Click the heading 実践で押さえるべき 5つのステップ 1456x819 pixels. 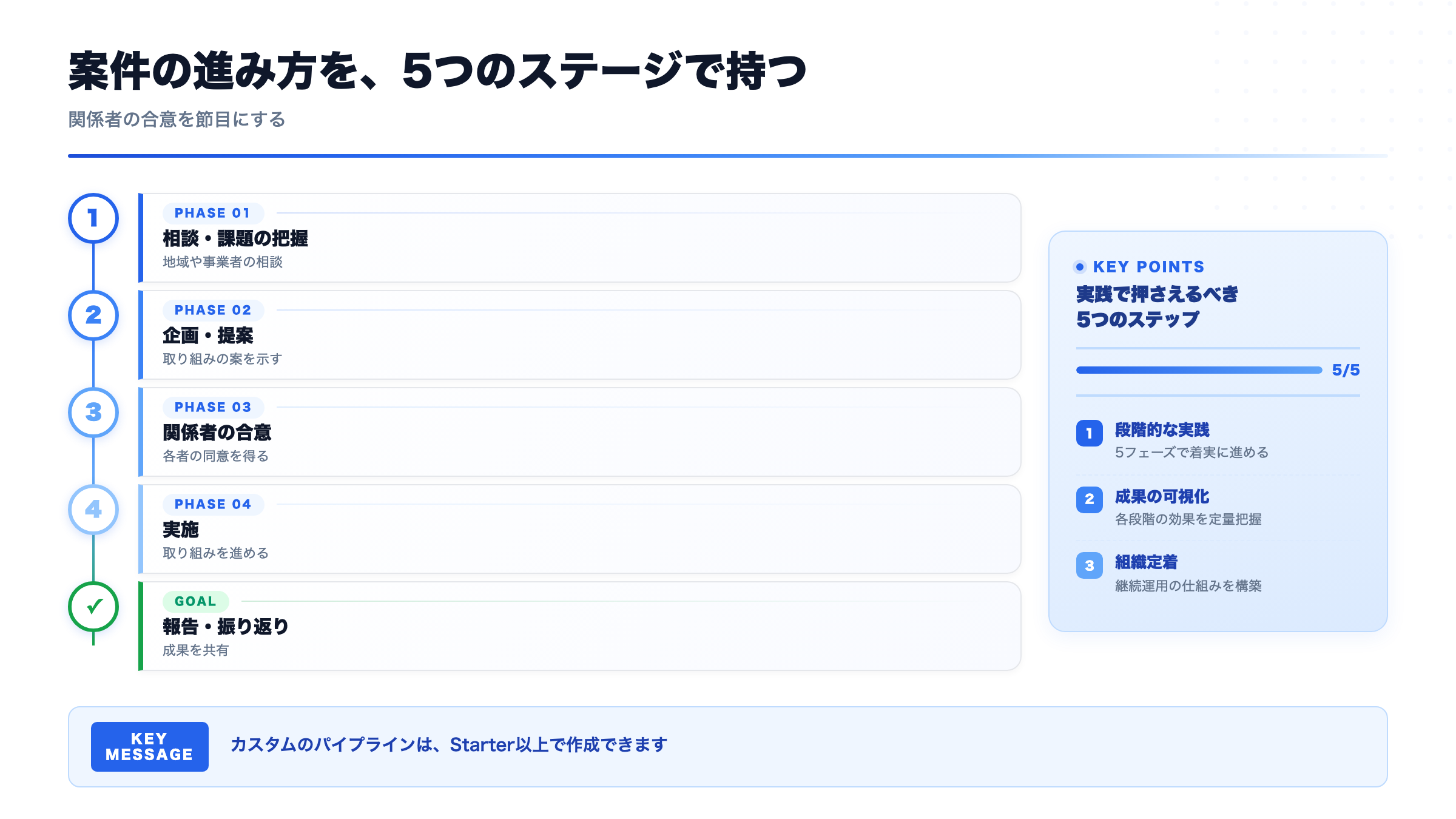point(1158,307)
